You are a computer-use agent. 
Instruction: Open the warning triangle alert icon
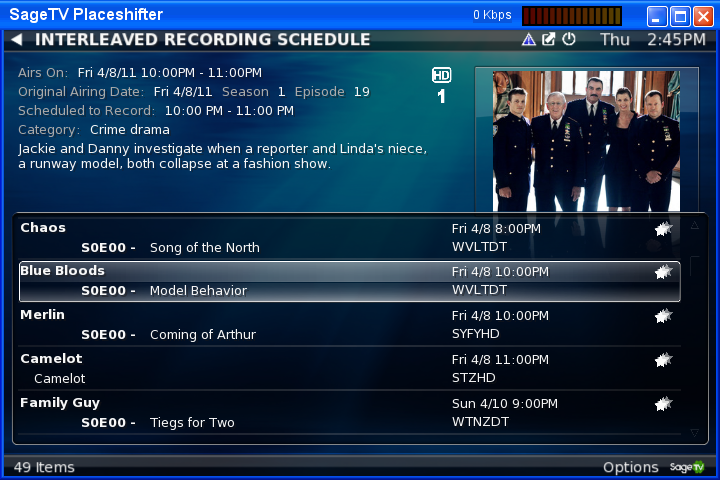click(x=529, y=40)
